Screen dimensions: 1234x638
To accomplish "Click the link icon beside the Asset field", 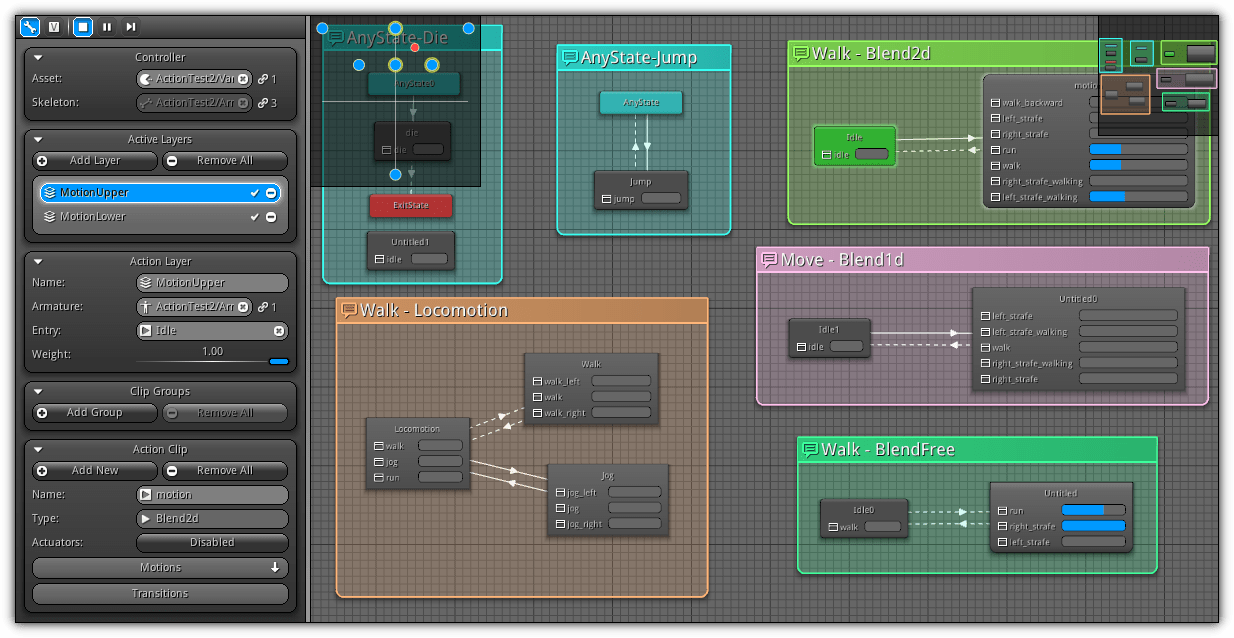I will (x=264, y=78).
